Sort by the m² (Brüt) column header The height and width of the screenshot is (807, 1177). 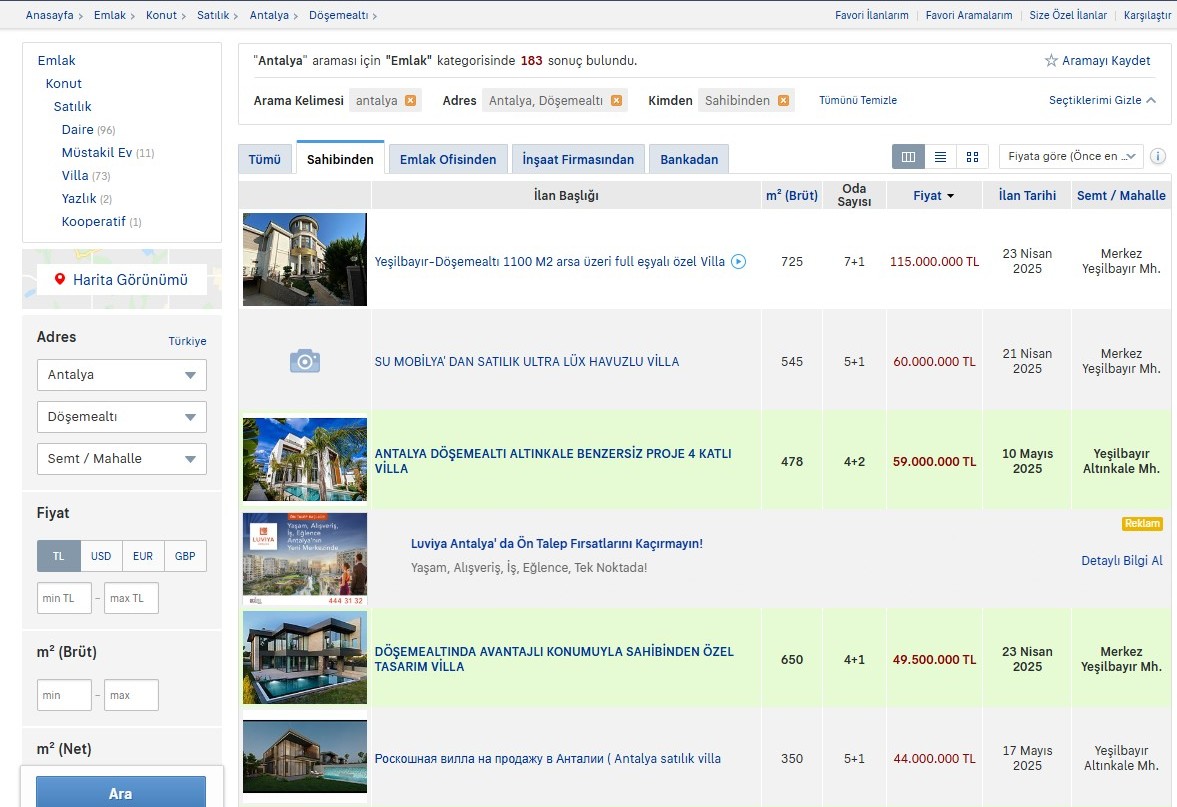(792, 195)
